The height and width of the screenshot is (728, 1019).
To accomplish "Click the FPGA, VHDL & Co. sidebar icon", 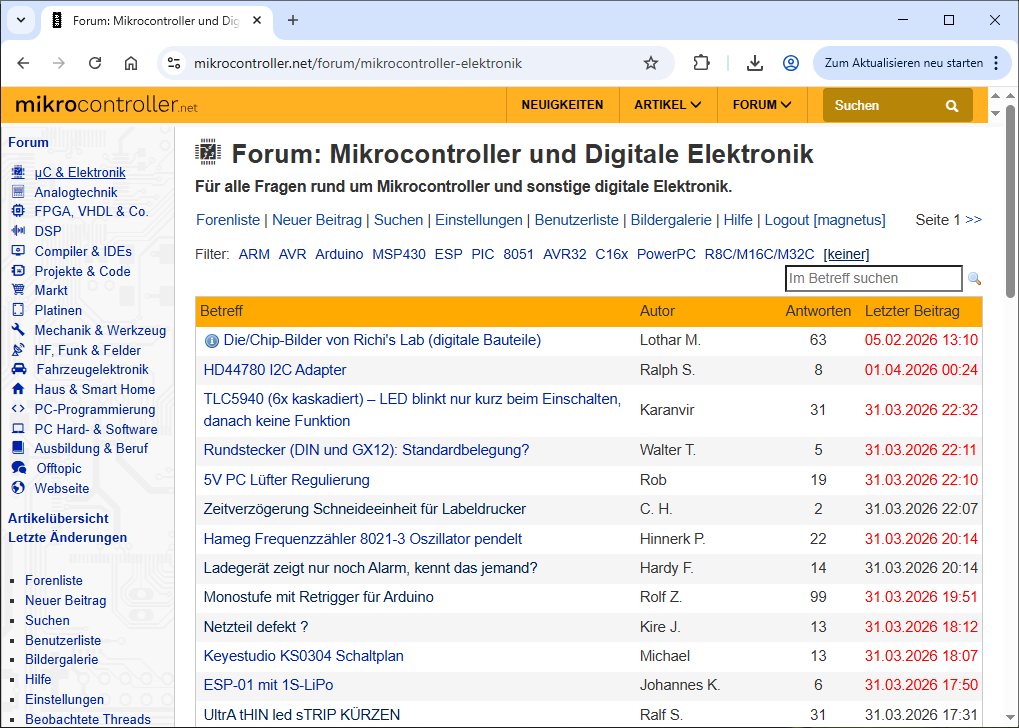I will point(17,211).
